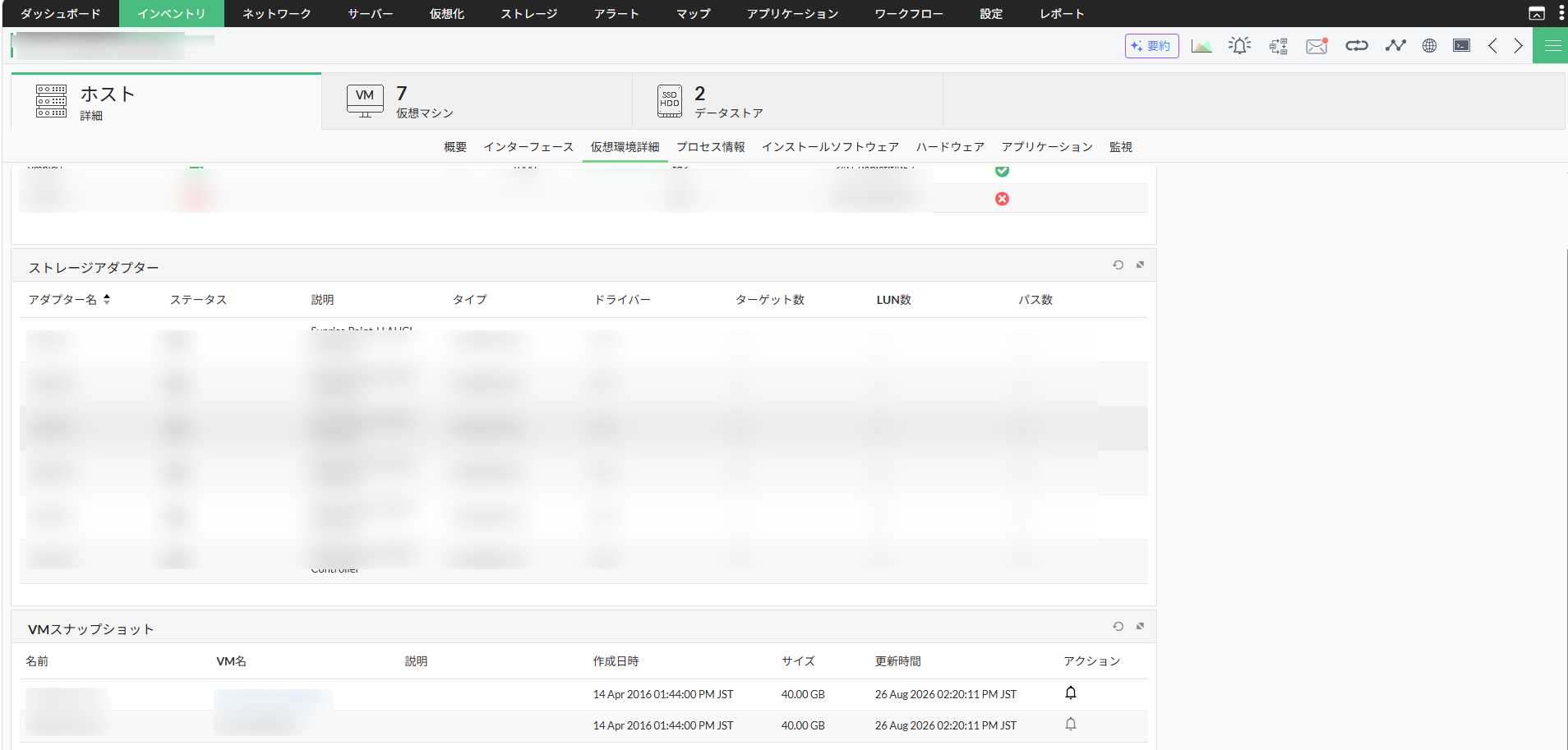Open the terminal console icon
This screenshot has height=750, width=1568.
click(1462, 46)
